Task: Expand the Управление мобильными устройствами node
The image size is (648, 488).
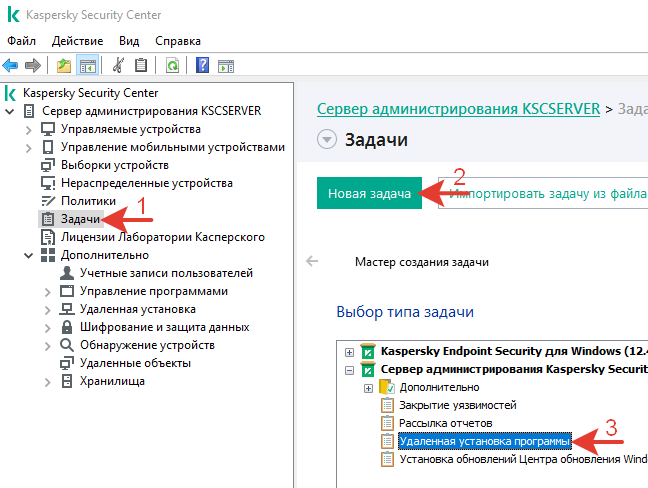Action: pos(29,148)
